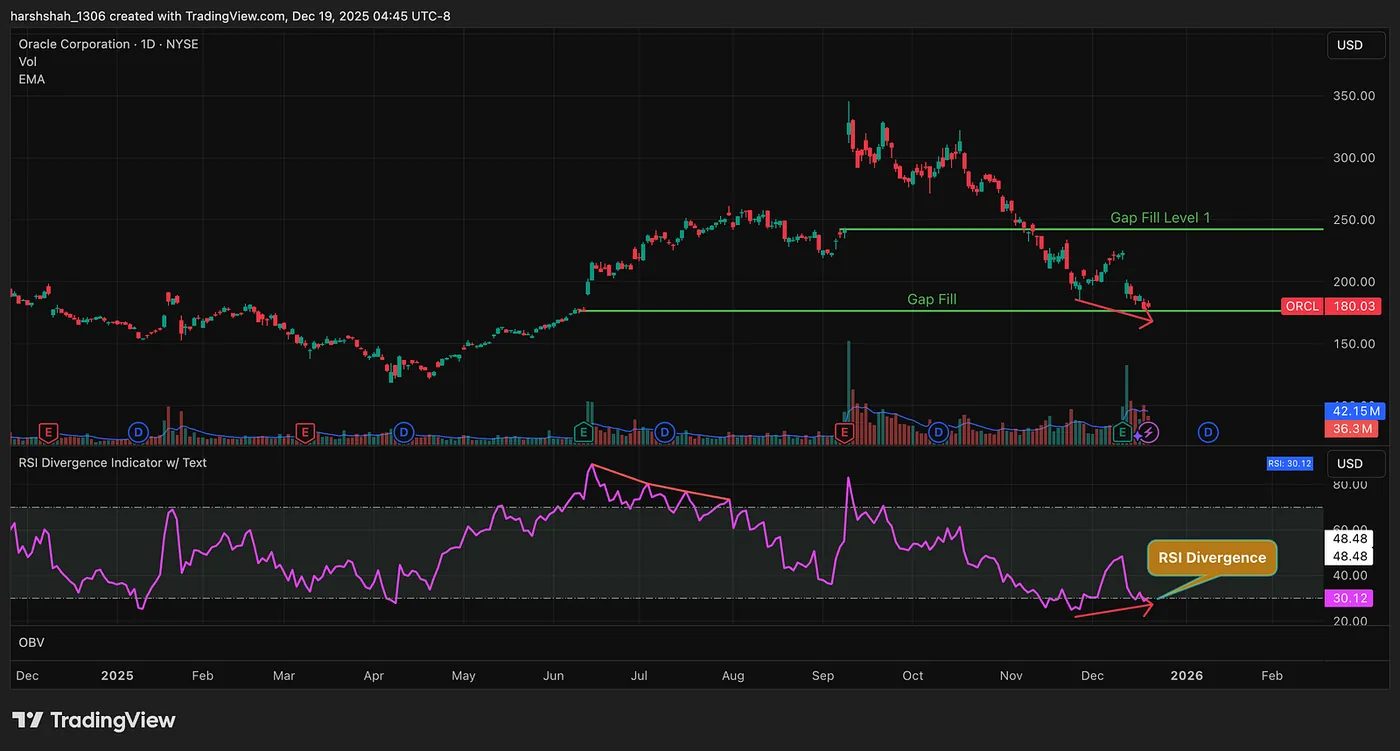Open the green earnings marker for June 2025
This screenshot has height=751, width=1400.
click(x=583, y=432)
